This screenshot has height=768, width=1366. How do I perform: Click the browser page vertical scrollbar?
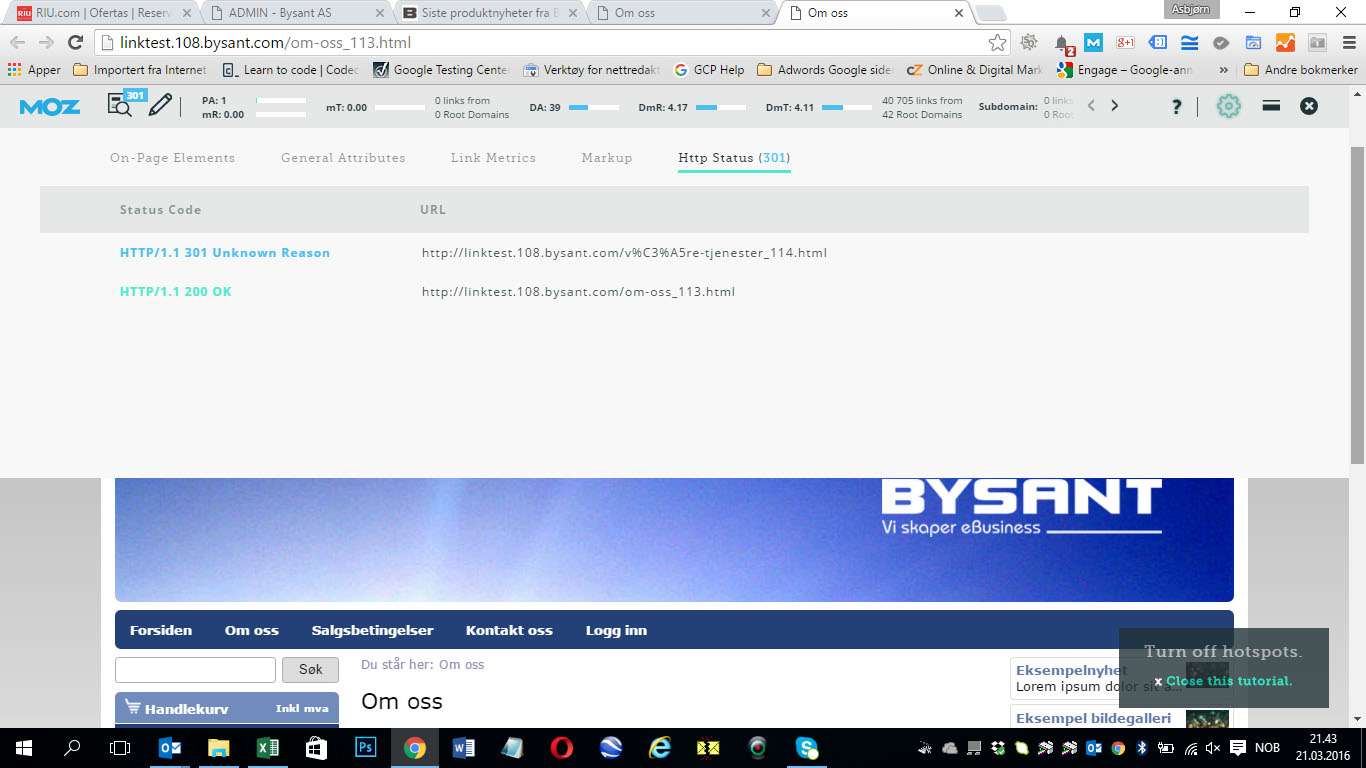point(1357,300)
